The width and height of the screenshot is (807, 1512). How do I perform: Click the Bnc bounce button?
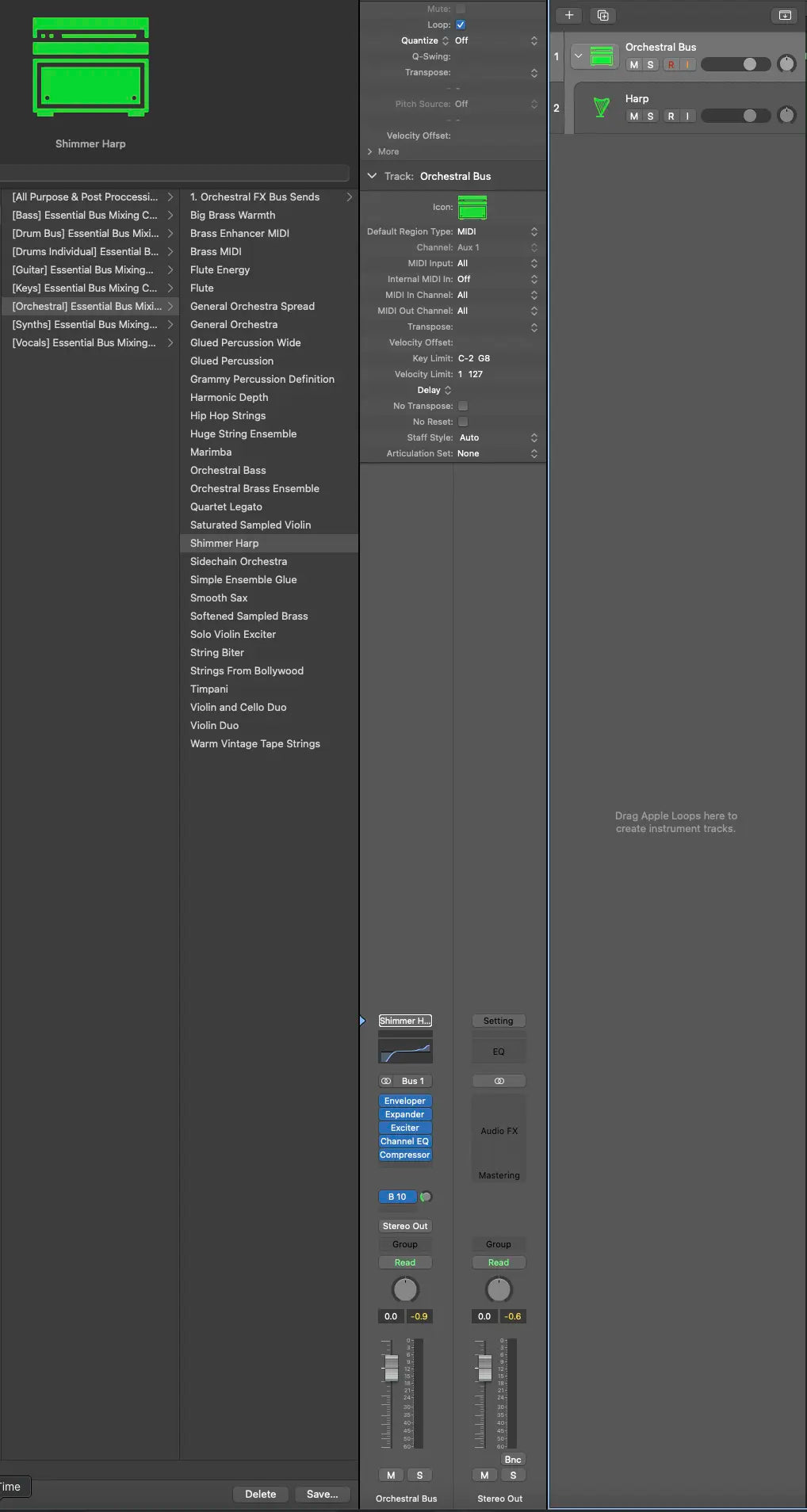point(513,1459)
